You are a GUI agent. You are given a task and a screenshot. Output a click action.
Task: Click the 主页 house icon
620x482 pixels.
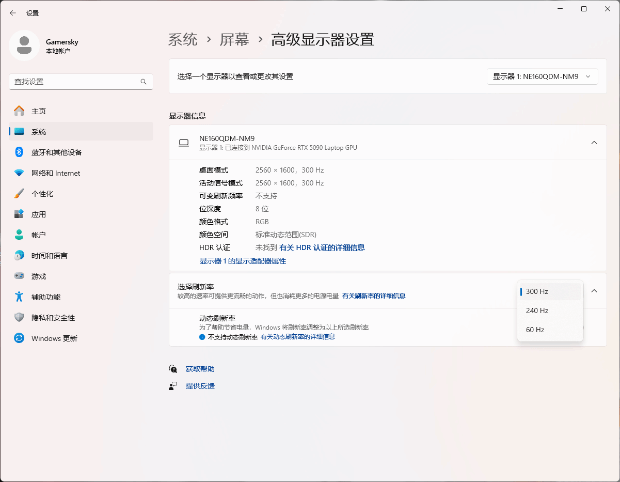19,111
